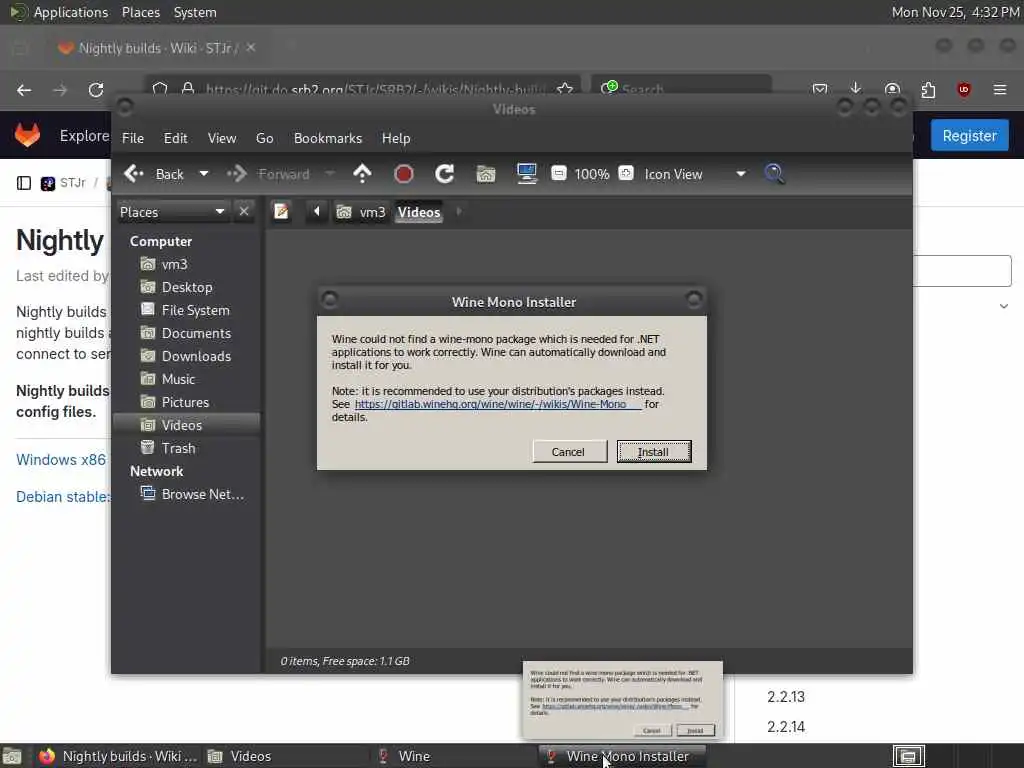
Task: Cancel the Wine Mono Installer dialog
Action: tap(568, 452)
